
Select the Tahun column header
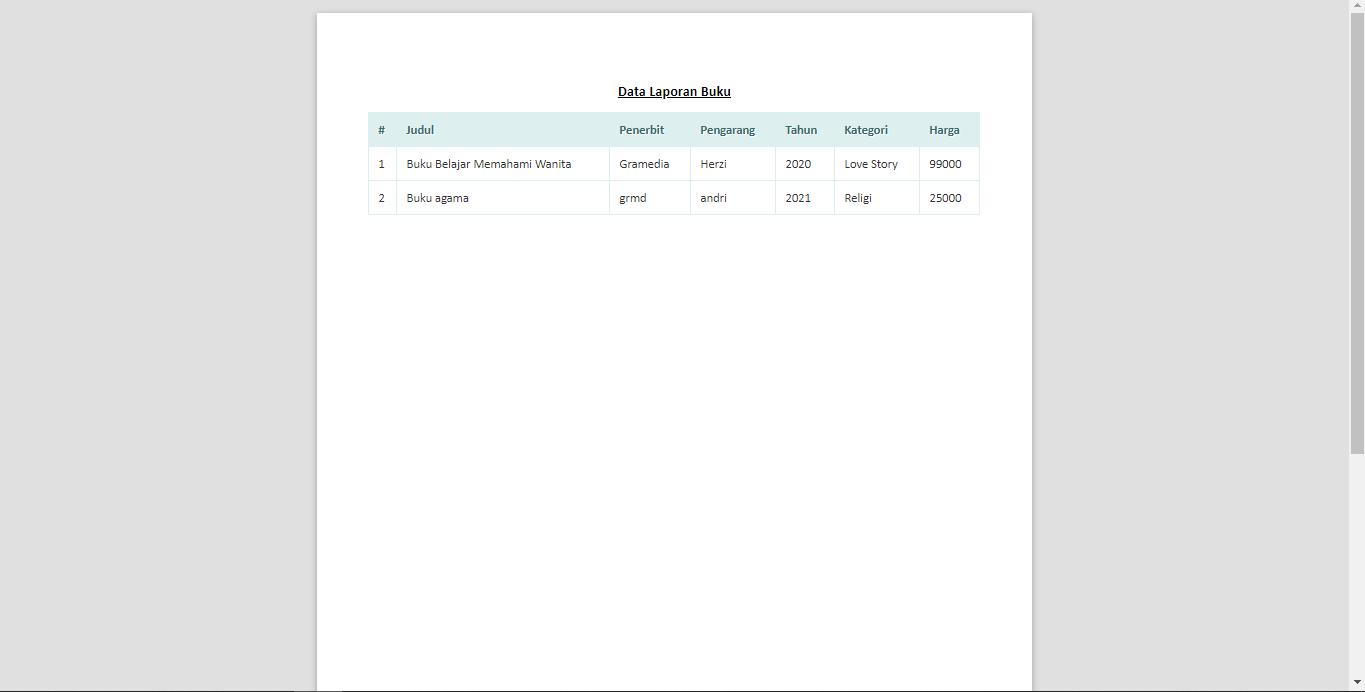801,129
